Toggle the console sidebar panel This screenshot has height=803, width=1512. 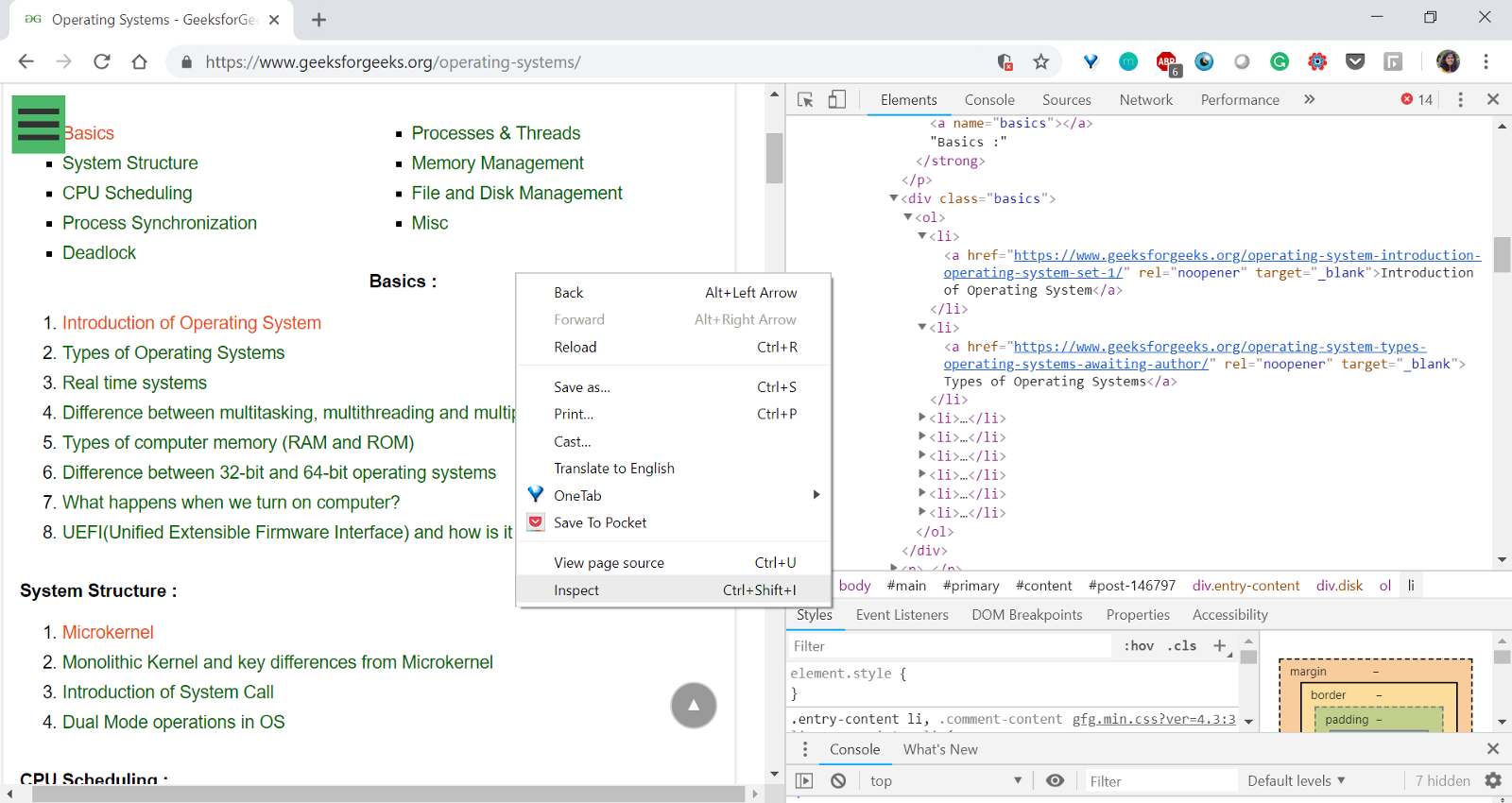804,780
